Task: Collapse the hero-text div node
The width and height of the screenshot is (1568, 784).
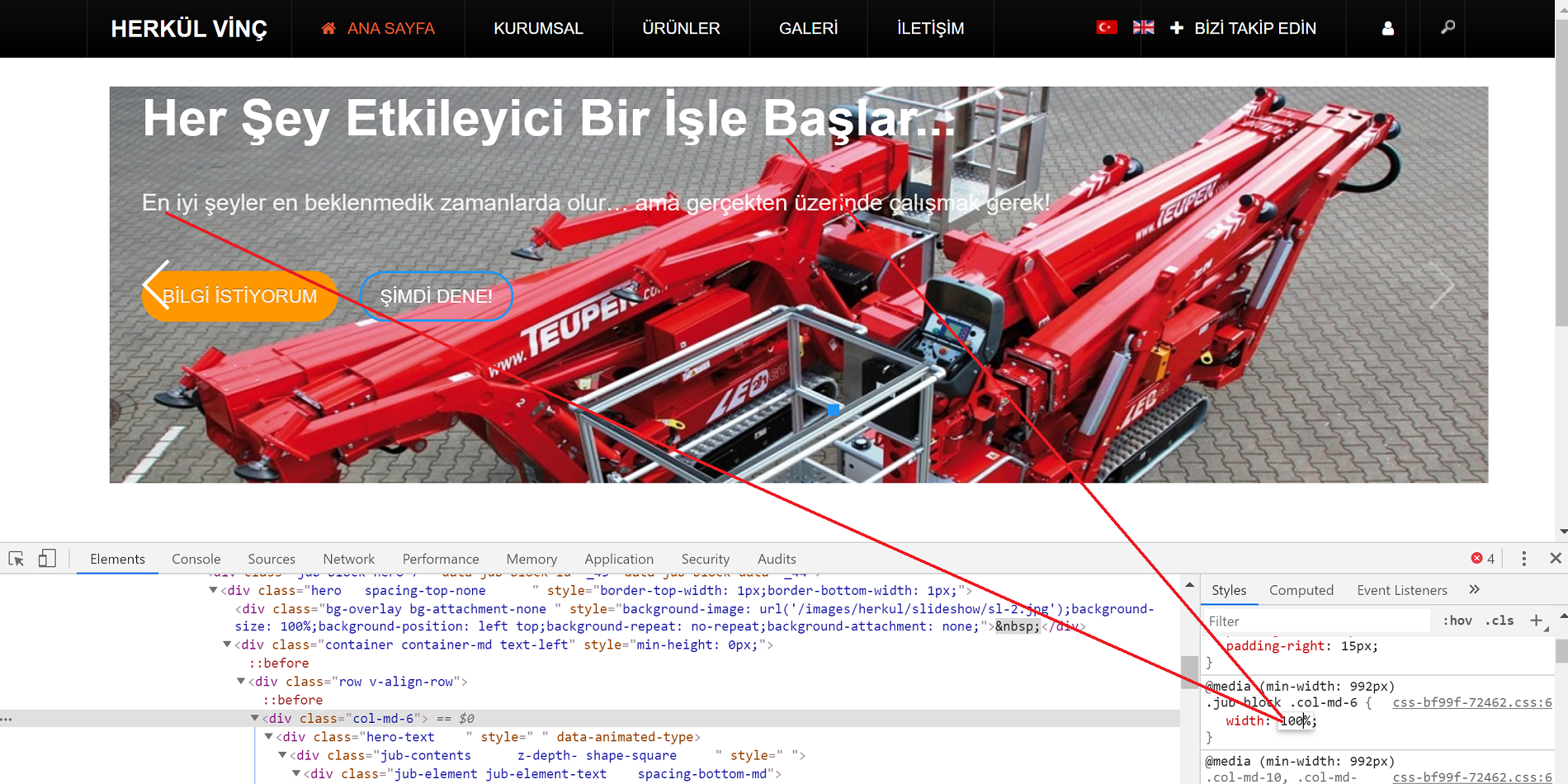Action: [269, 737]
